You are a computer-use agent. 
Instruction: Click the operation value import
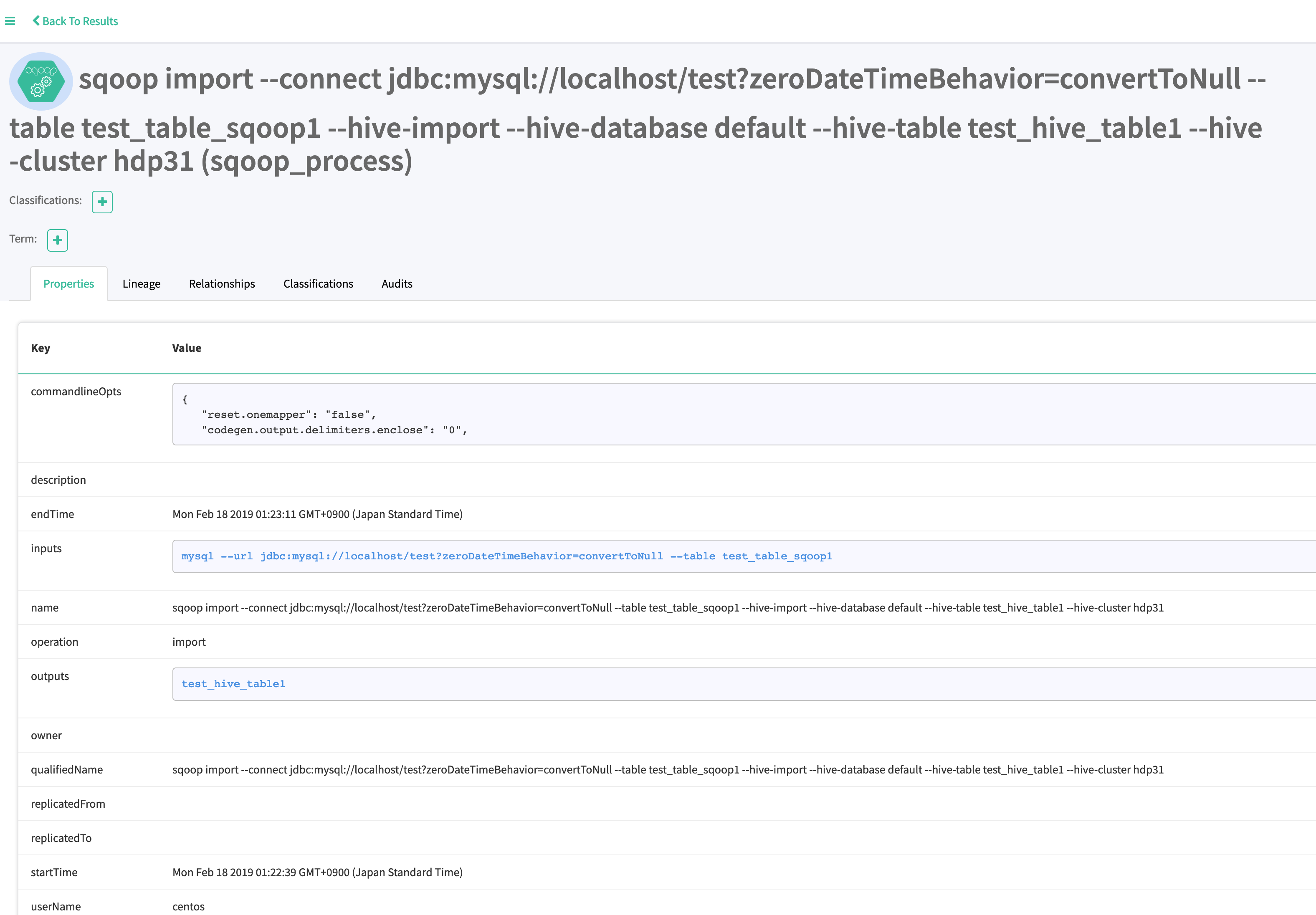pos(189,642)
